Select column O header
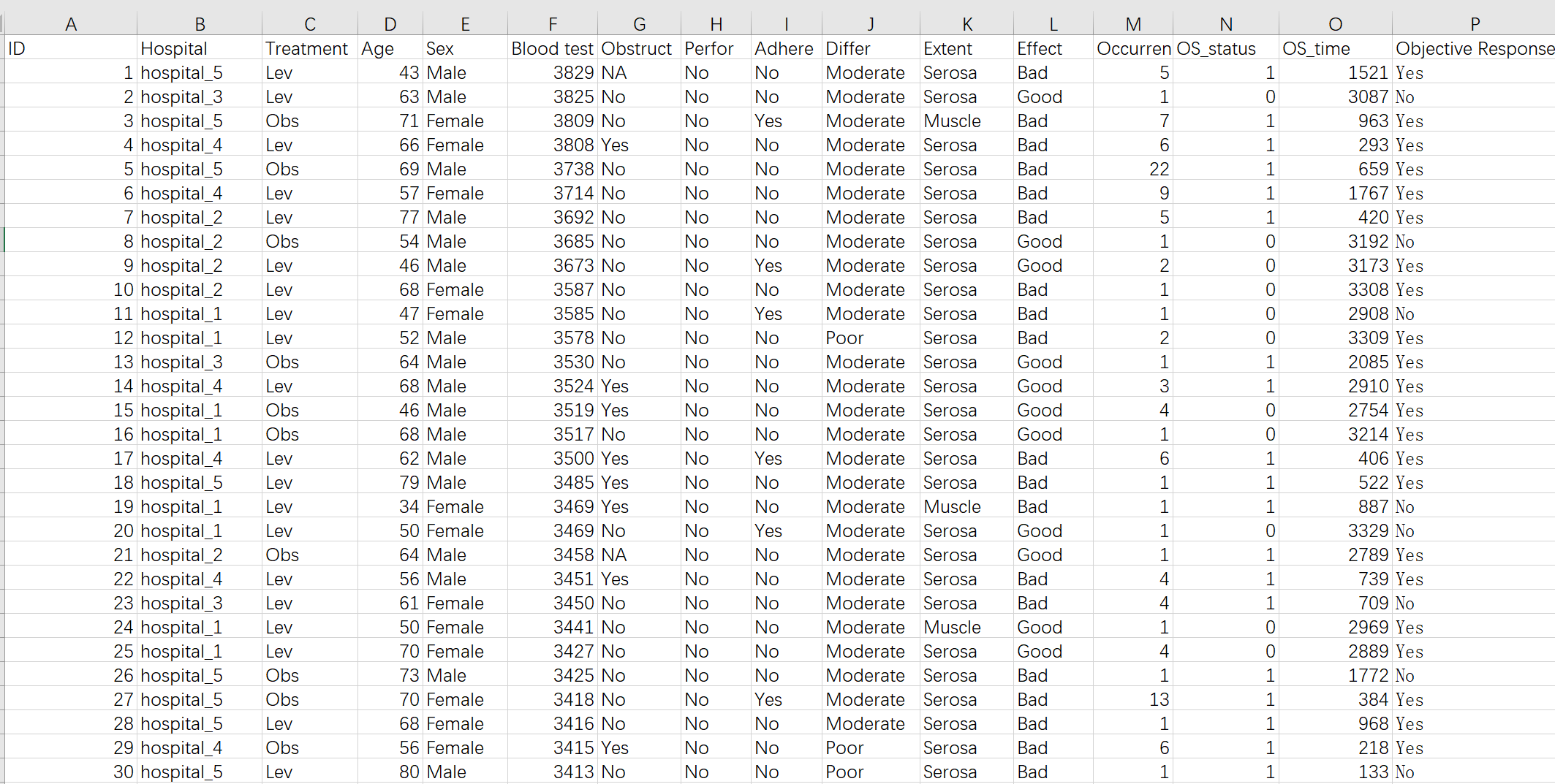 (x=1336, y=24)
